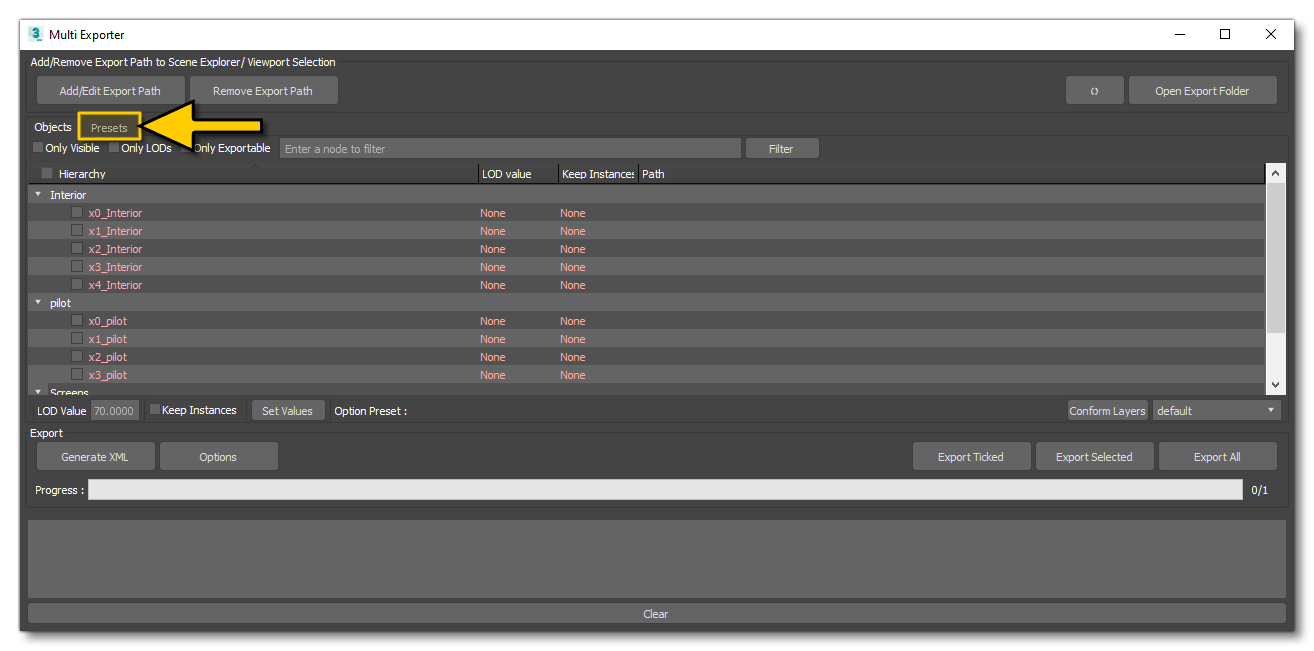Click the 3ds Max app icon in title bar
Viewport: 1314px width, 651px height.
coord(36,34)
